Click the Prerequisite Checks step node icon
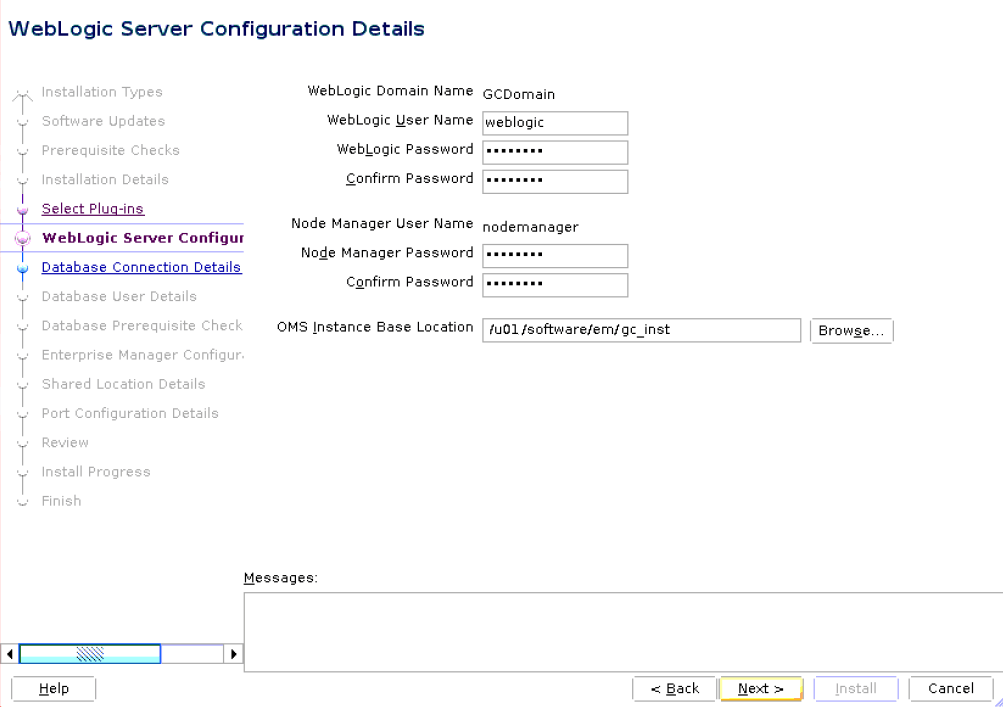The width and height of the screenshot is (1003, 707). pos(22,150)
